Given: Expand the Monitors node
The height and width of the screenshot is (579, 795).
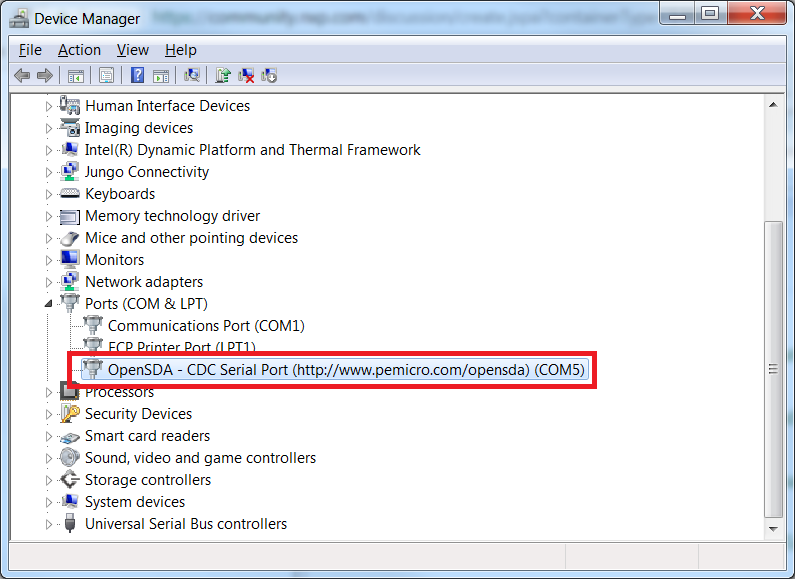Looking at the screenshot, I should coord(49,260).
